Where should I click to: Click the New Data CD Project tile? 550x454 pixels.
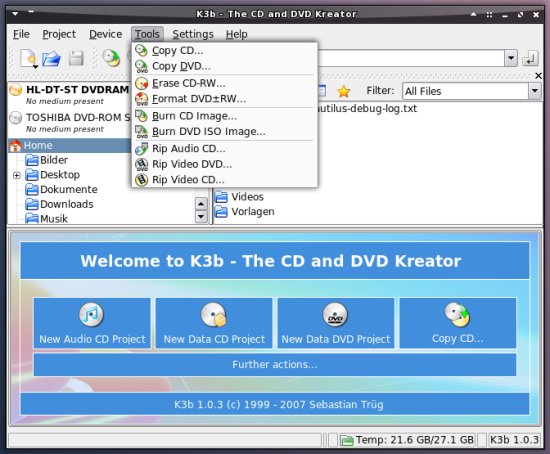214,323
